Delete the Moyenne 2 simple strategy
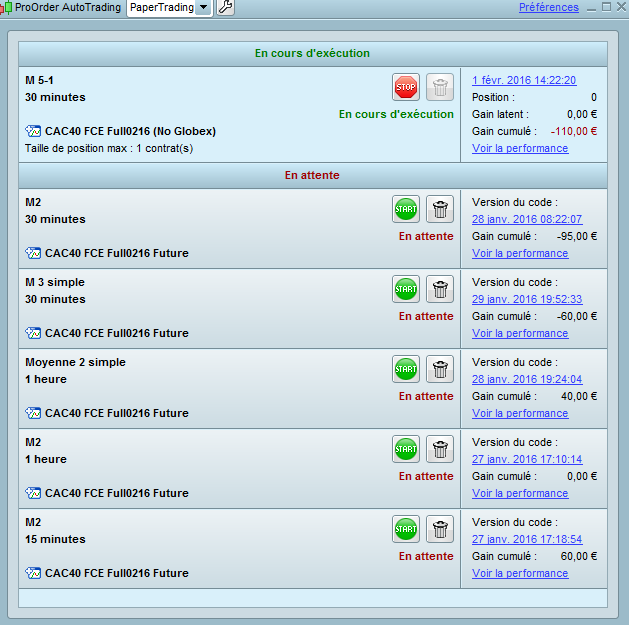This screenshot has width=629, height=625. pos(440,369)
